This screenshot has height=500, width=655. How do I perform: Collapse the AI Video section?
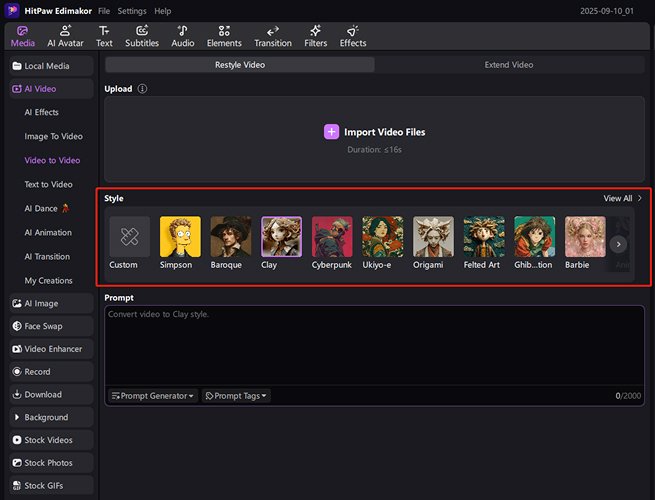coord(51,89)
